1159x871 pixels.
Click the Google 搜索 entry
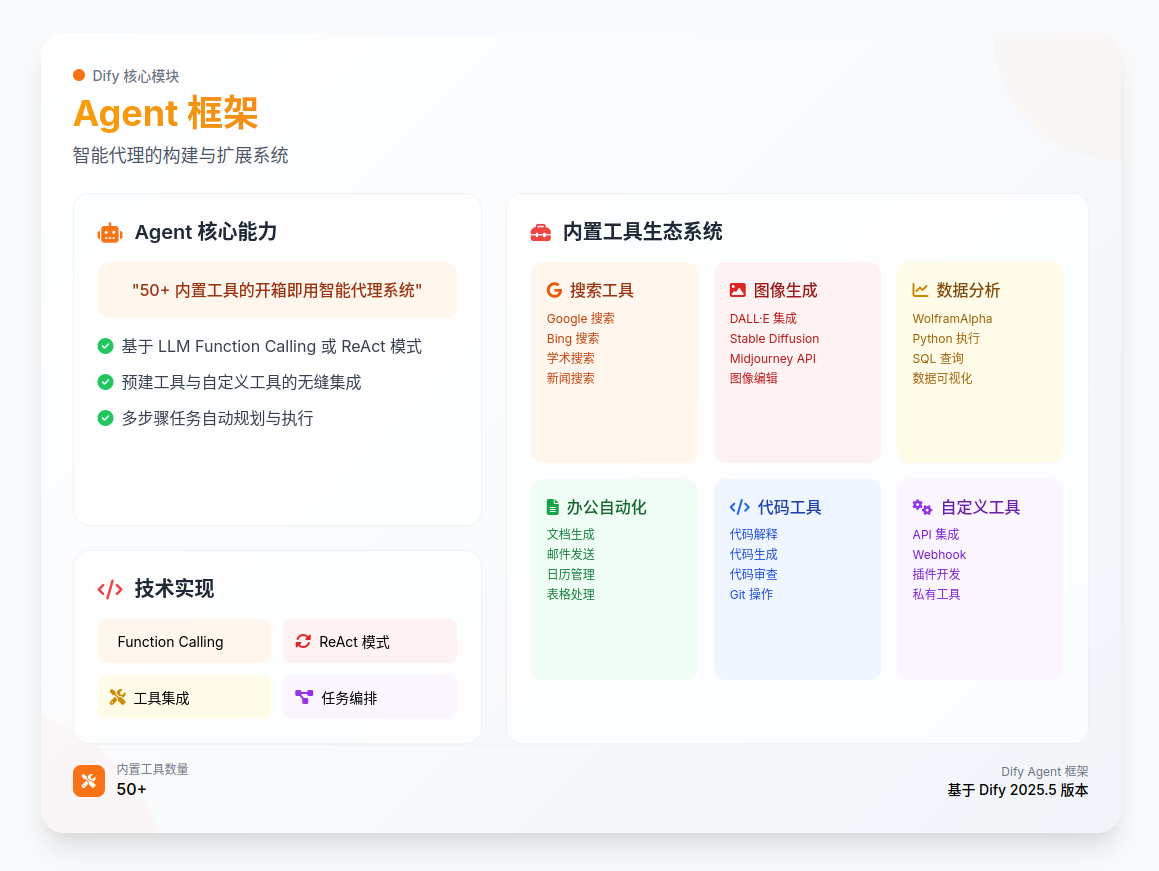coord(580,319)
